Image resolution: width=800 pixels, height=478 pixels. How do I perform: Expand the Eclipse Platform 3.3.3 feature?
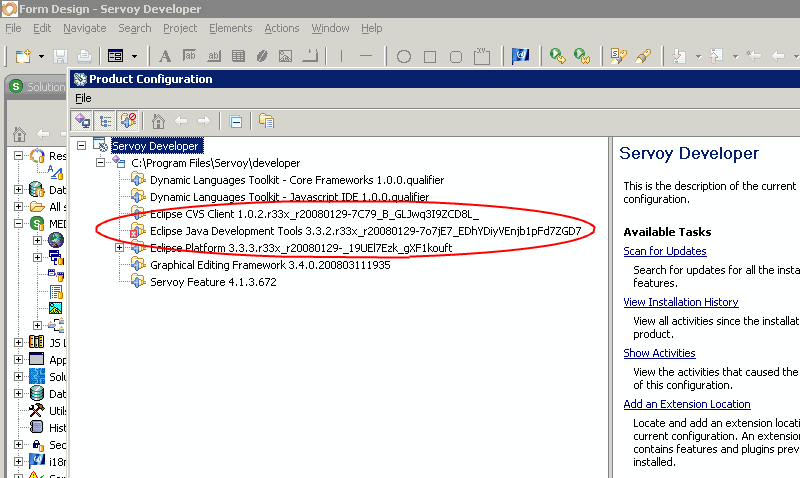click(x=119, y=248)
